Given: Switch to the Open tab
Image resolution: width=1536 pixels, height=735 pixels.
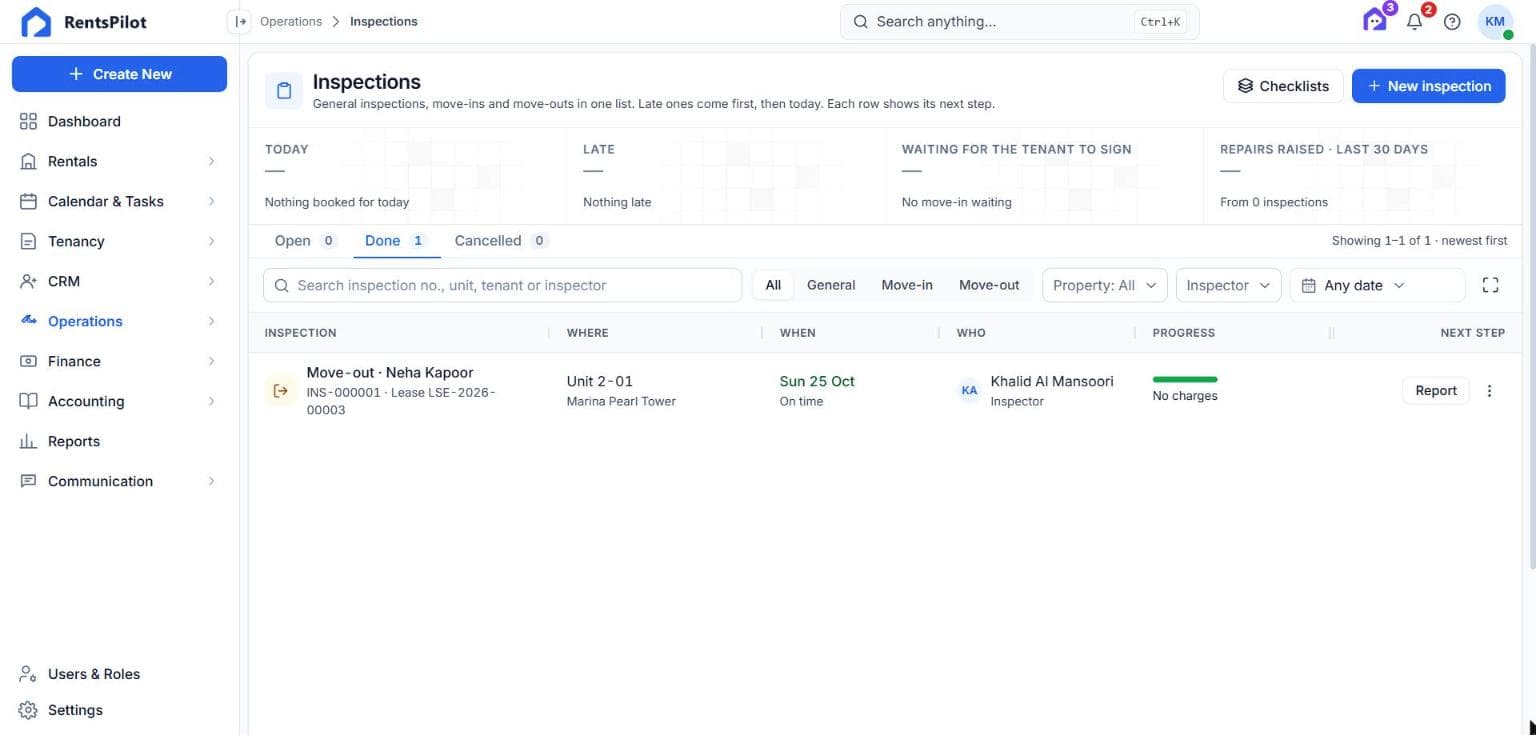Looking at the screenshot, I should [x=305, y=241].
